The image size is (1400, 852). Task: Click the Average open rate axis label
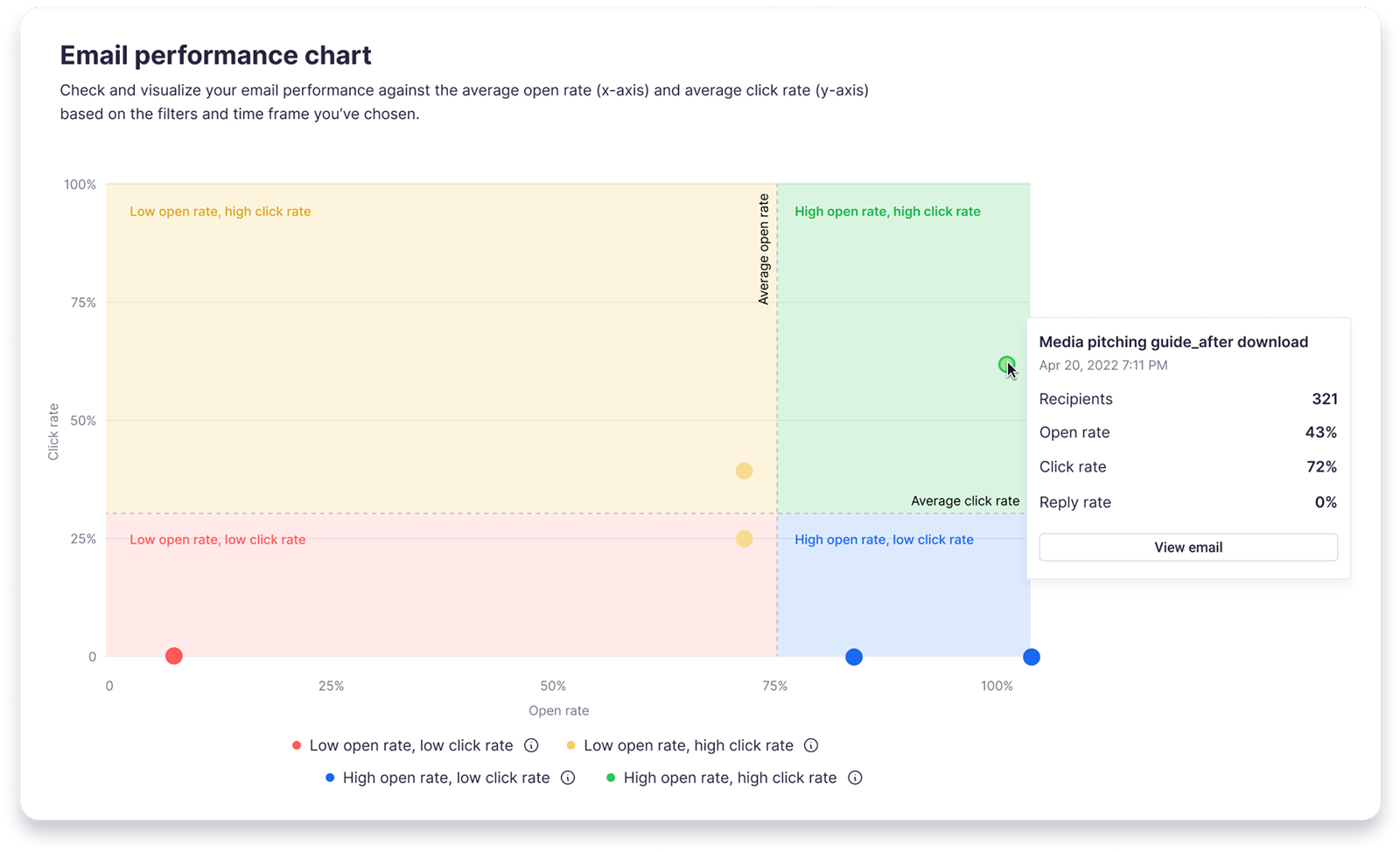click(764, 244)
